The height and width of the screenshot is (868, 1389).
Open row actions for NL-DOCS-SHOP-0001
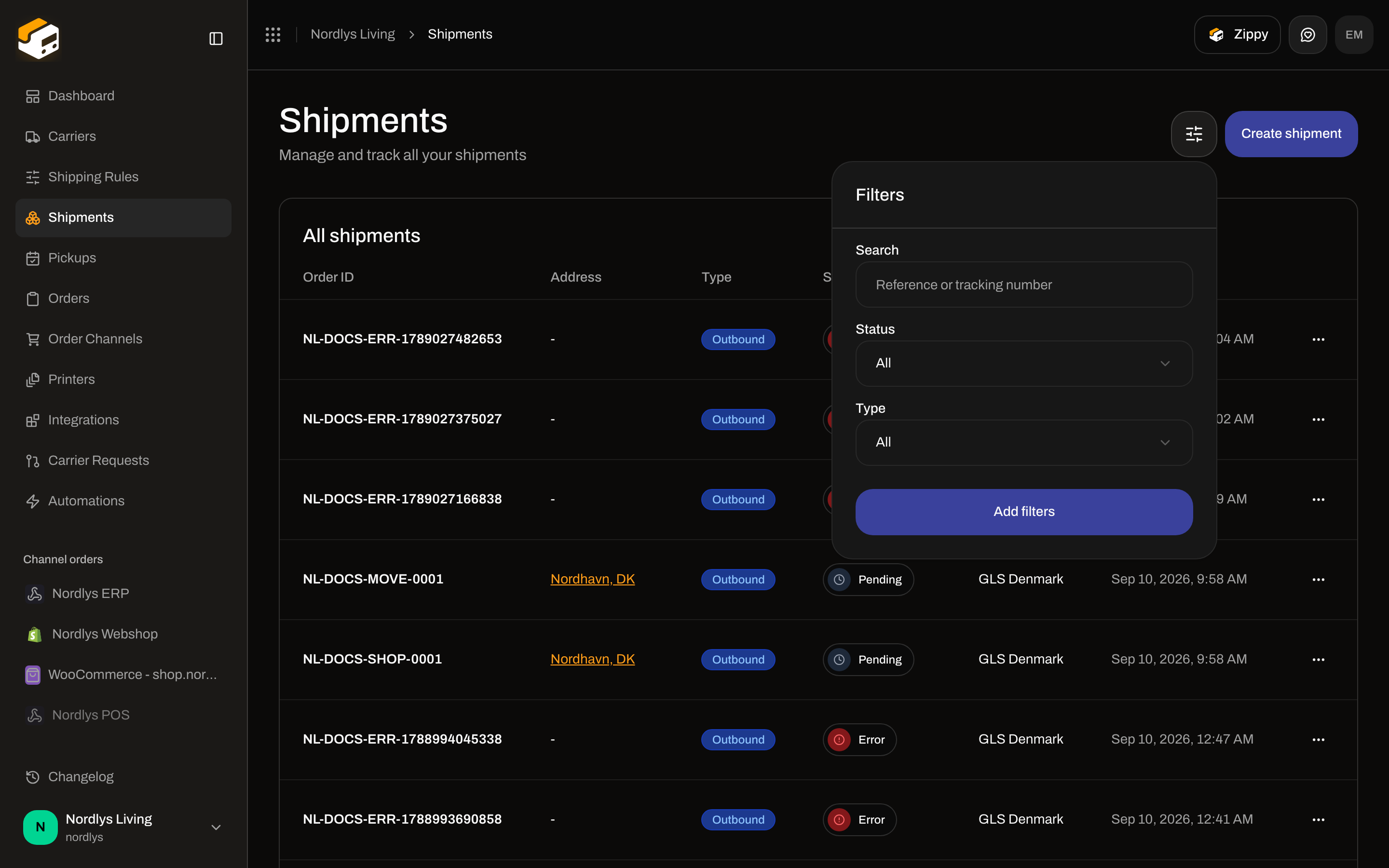tap(1319, 660)
